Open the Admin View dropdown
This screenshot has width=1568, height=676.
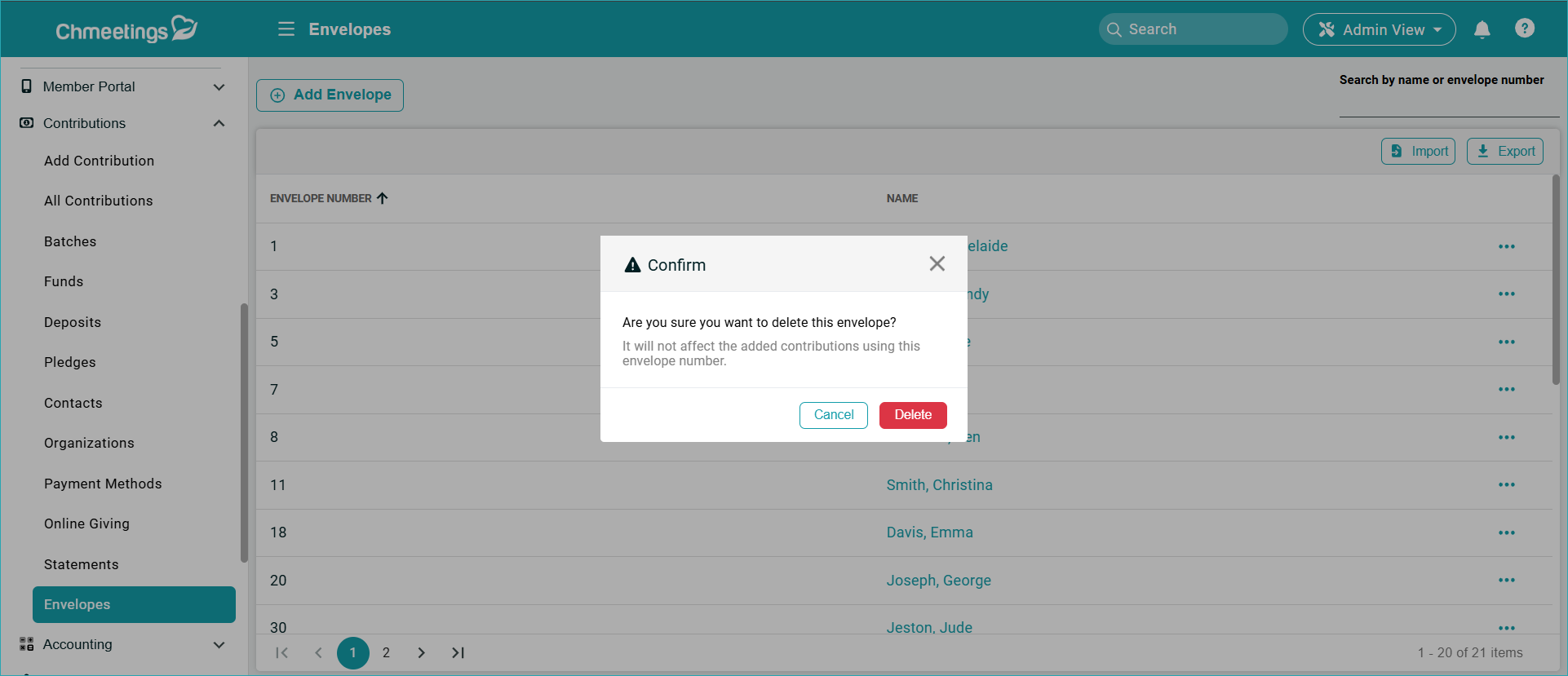[1379, 29]
